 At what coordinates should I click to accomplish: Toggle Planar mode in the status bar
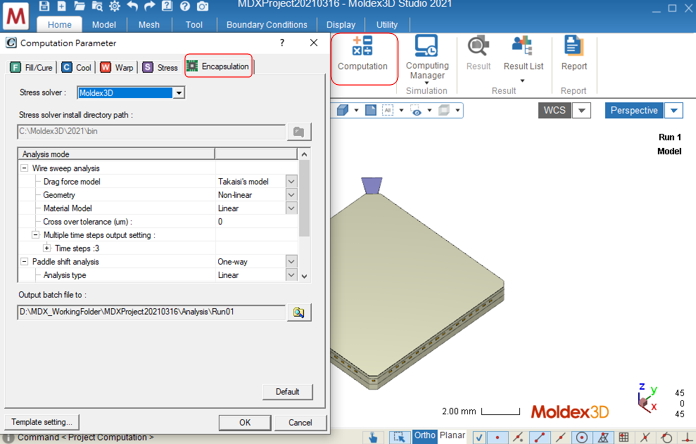(x=453, y=436)
